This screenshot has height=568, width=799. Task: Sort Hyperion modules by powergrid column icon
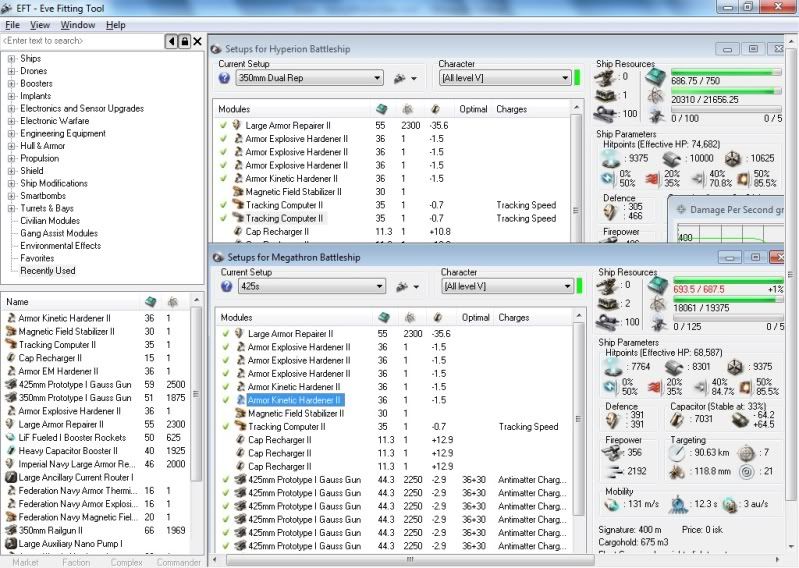coord(408,109)
